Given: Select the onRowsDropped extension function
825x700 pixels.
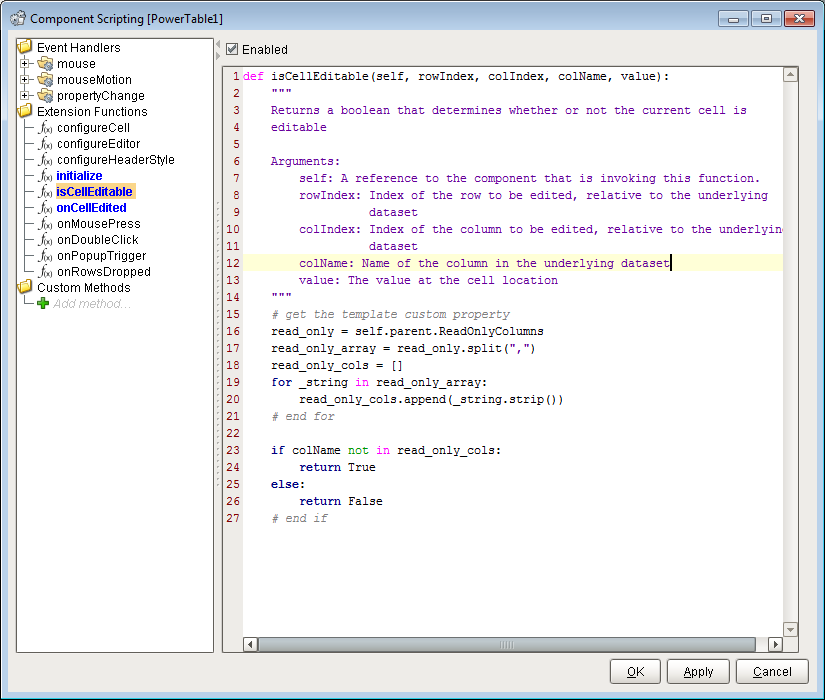Looking at the screenshot, I should 104,272.
